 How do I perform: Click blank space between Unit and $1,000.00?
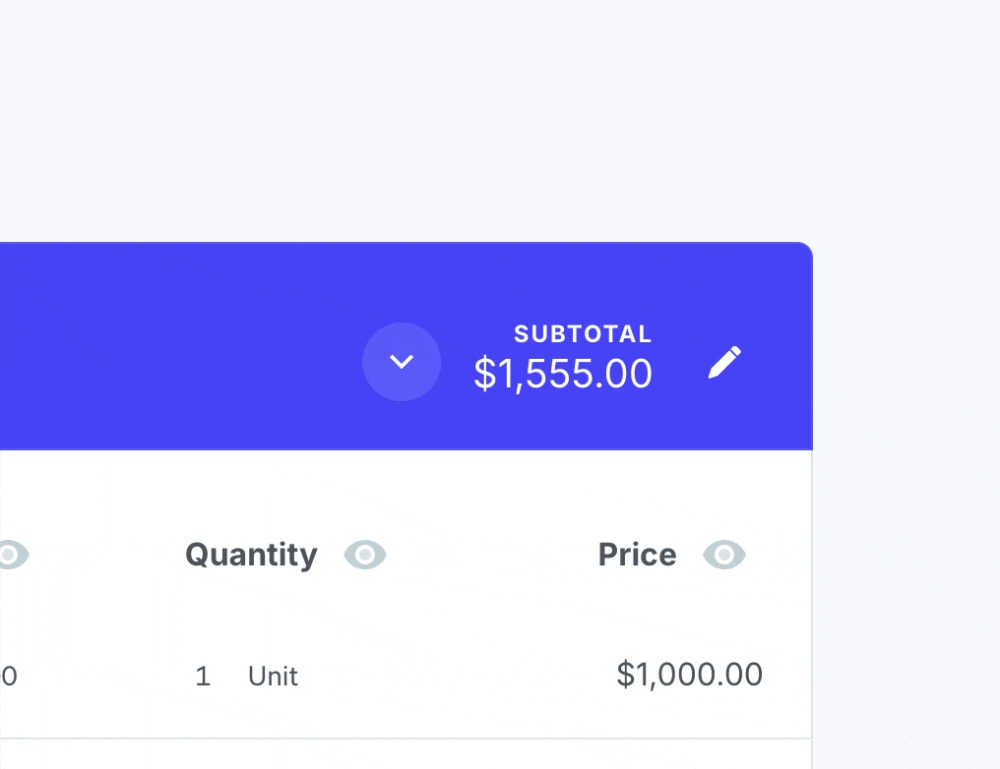coord(450,676)
